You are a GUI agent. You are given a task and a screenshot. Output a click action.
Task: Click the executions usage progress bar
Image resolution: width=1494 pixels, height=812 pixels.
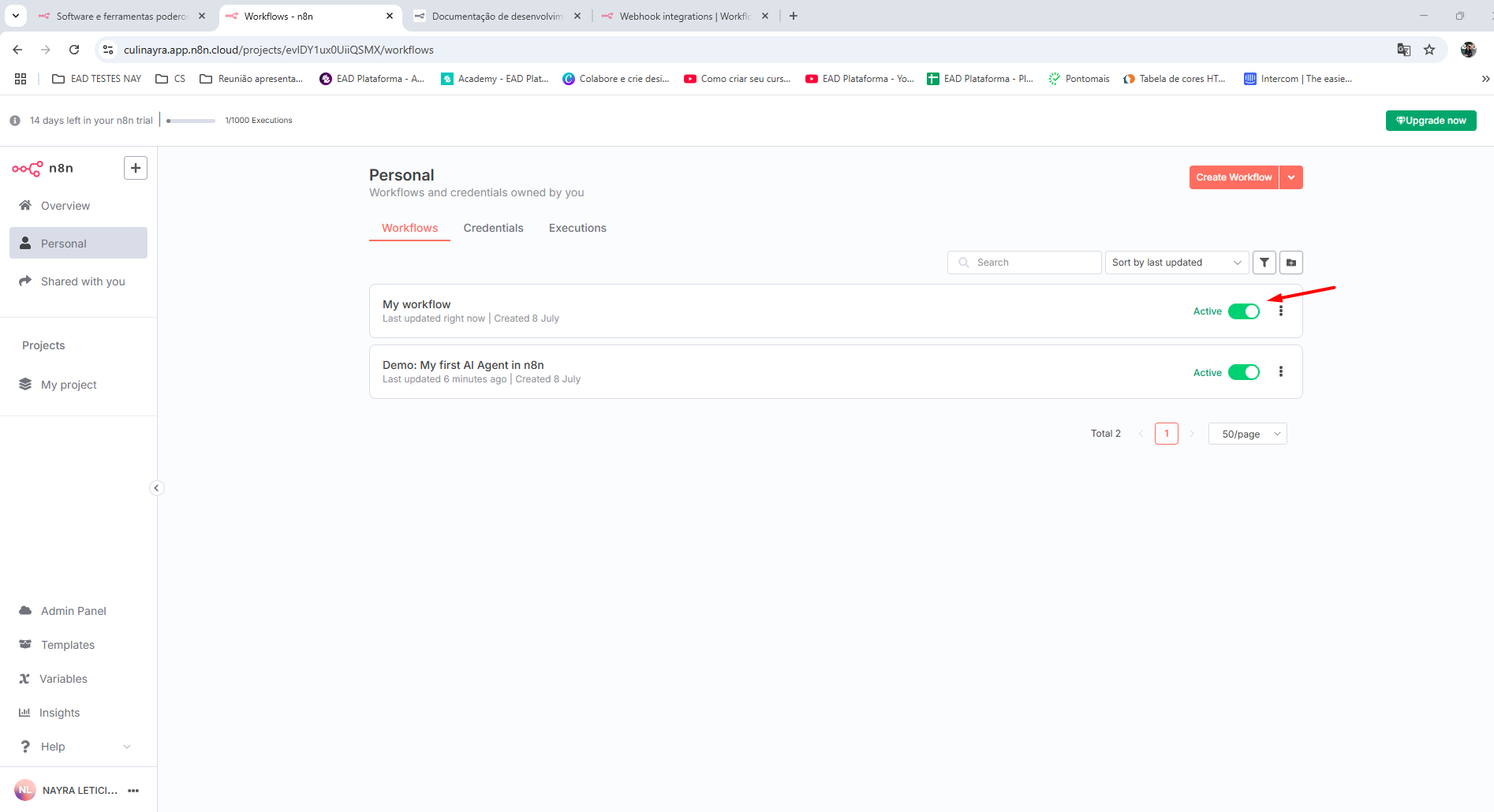[191, 121]
